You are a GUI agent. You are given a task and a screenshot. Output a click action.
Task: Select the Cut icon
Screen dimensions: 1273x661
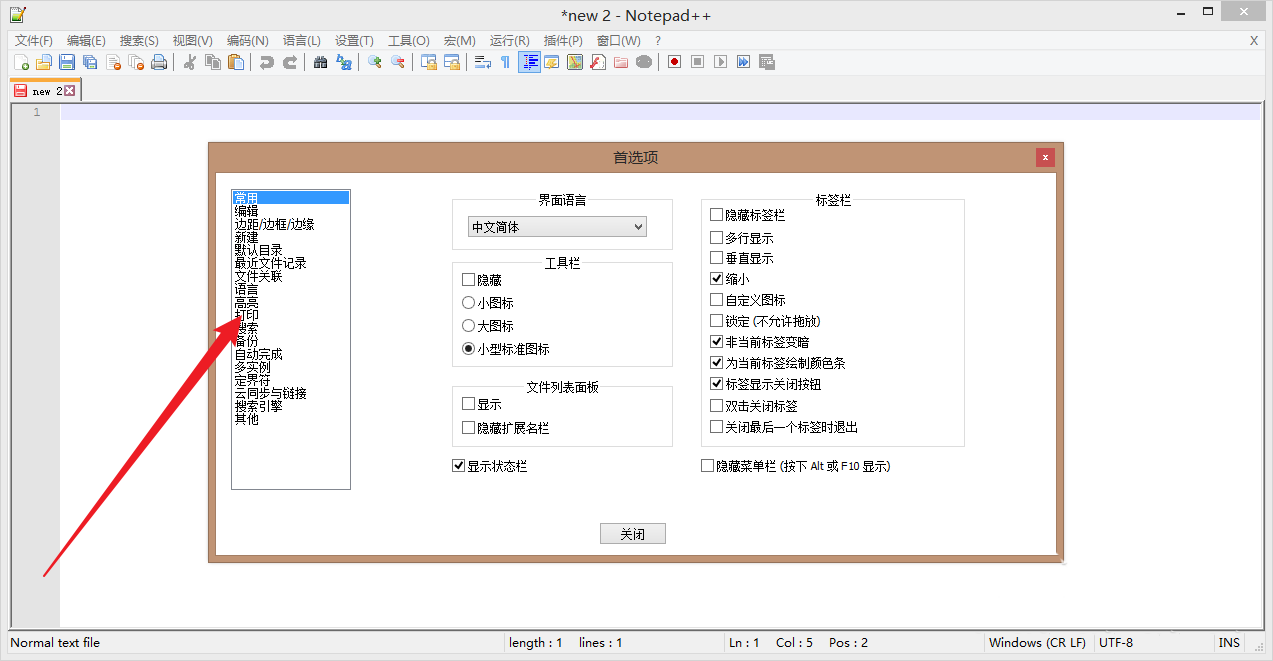[190, 62]
